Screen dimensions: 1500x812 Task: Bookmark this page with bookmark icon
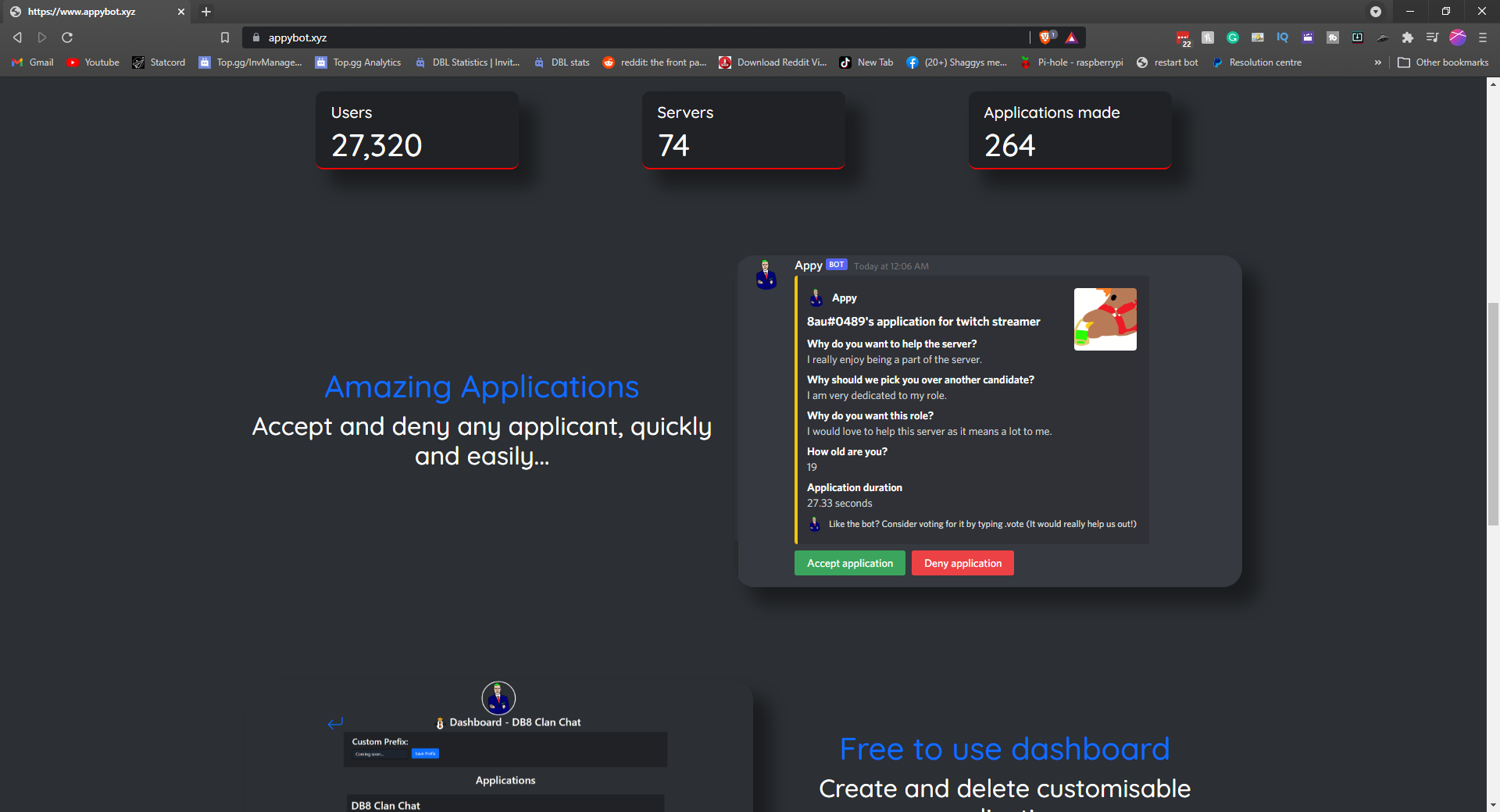225,37
